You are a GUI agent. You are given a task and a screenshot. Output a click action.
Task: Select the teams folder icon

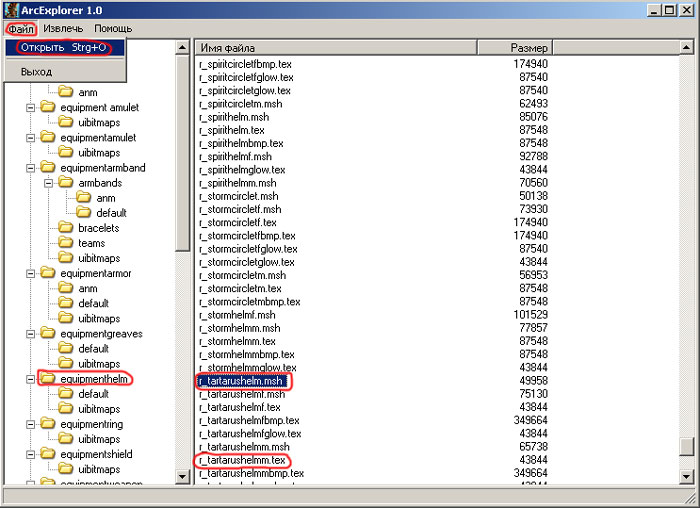[x=66, y=242]
